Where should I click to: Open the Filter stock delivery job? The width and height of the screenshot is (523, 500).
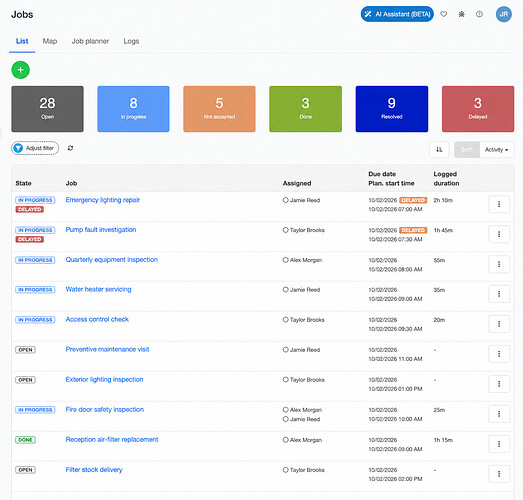click(x=94, y=470)
